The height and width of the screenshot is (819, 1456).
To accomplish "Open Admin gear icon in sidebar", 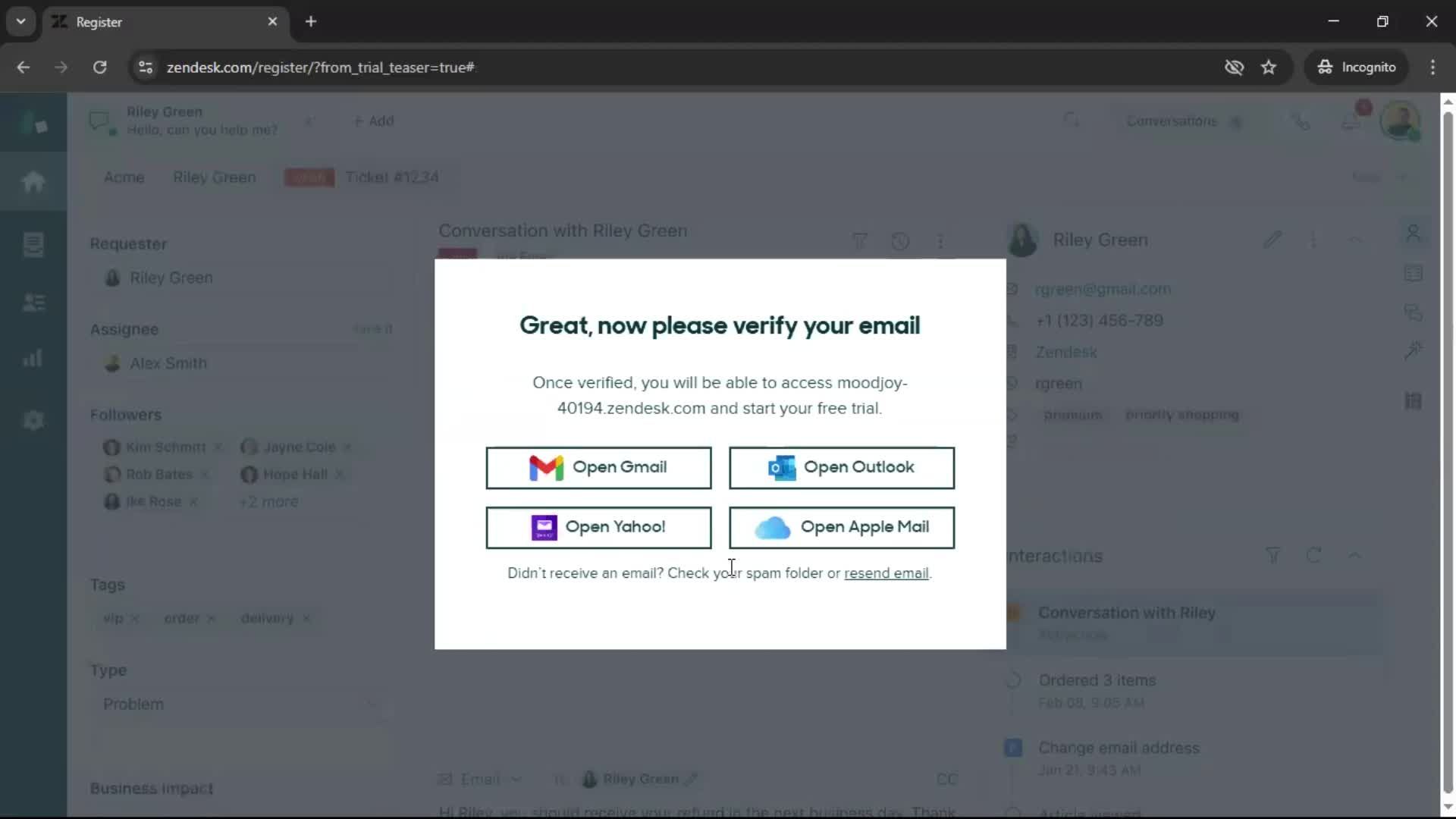I will point(33,420).
